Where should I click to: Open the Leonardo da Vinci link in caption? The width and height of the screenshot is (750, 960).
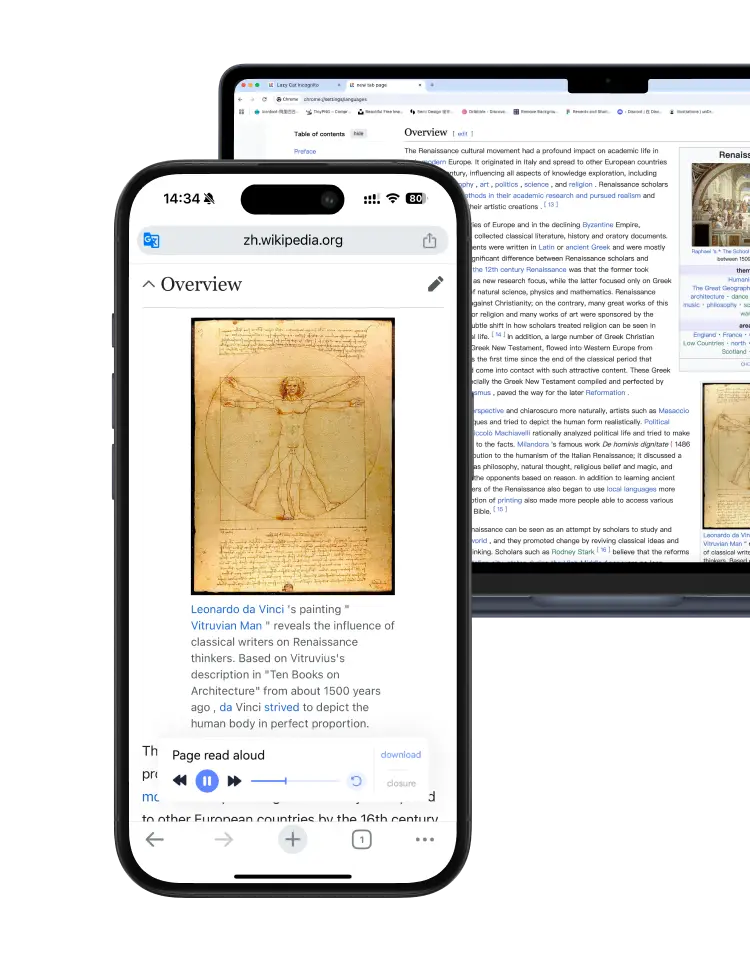pos(238,609)
